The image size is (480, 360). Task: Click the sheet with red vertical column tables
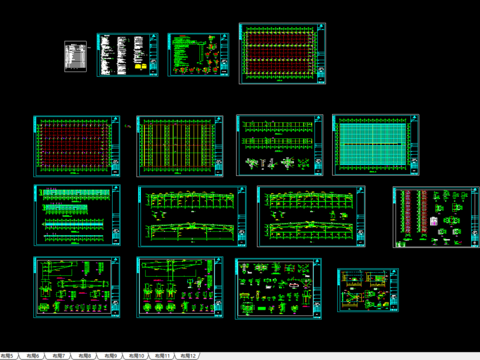pos(436,217)
